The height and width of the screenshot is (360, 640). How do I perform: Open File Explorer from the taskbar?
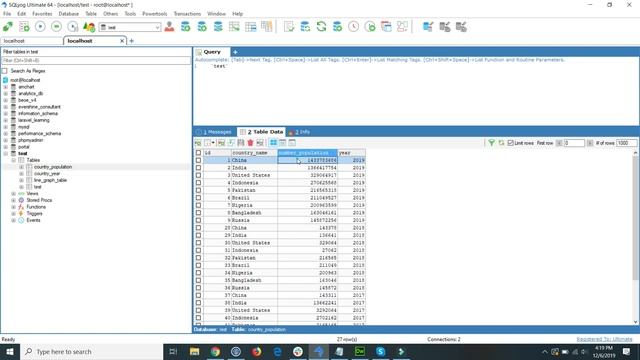coord(194,351)
